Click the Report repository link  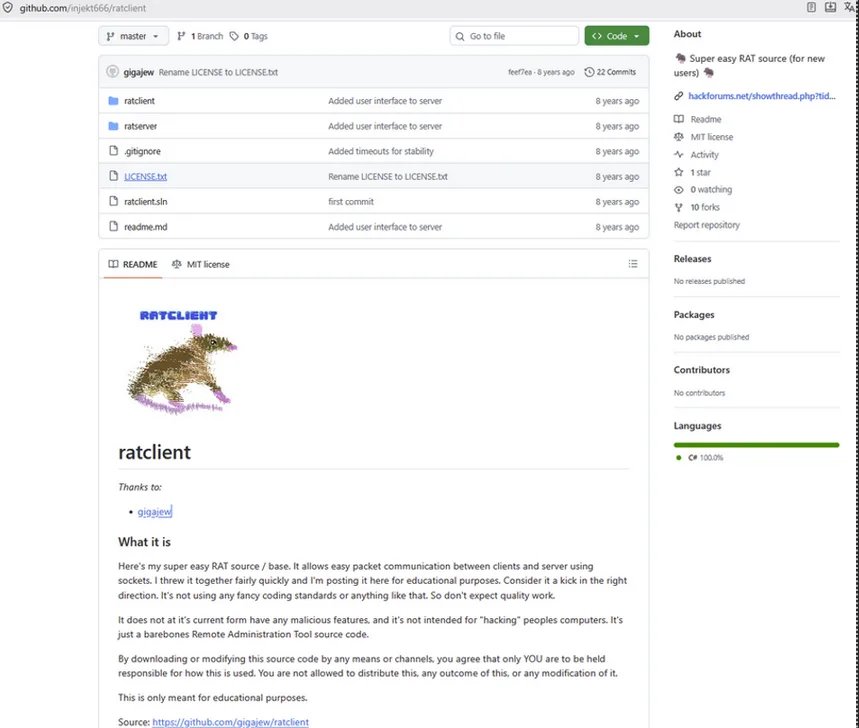(706, 224)
